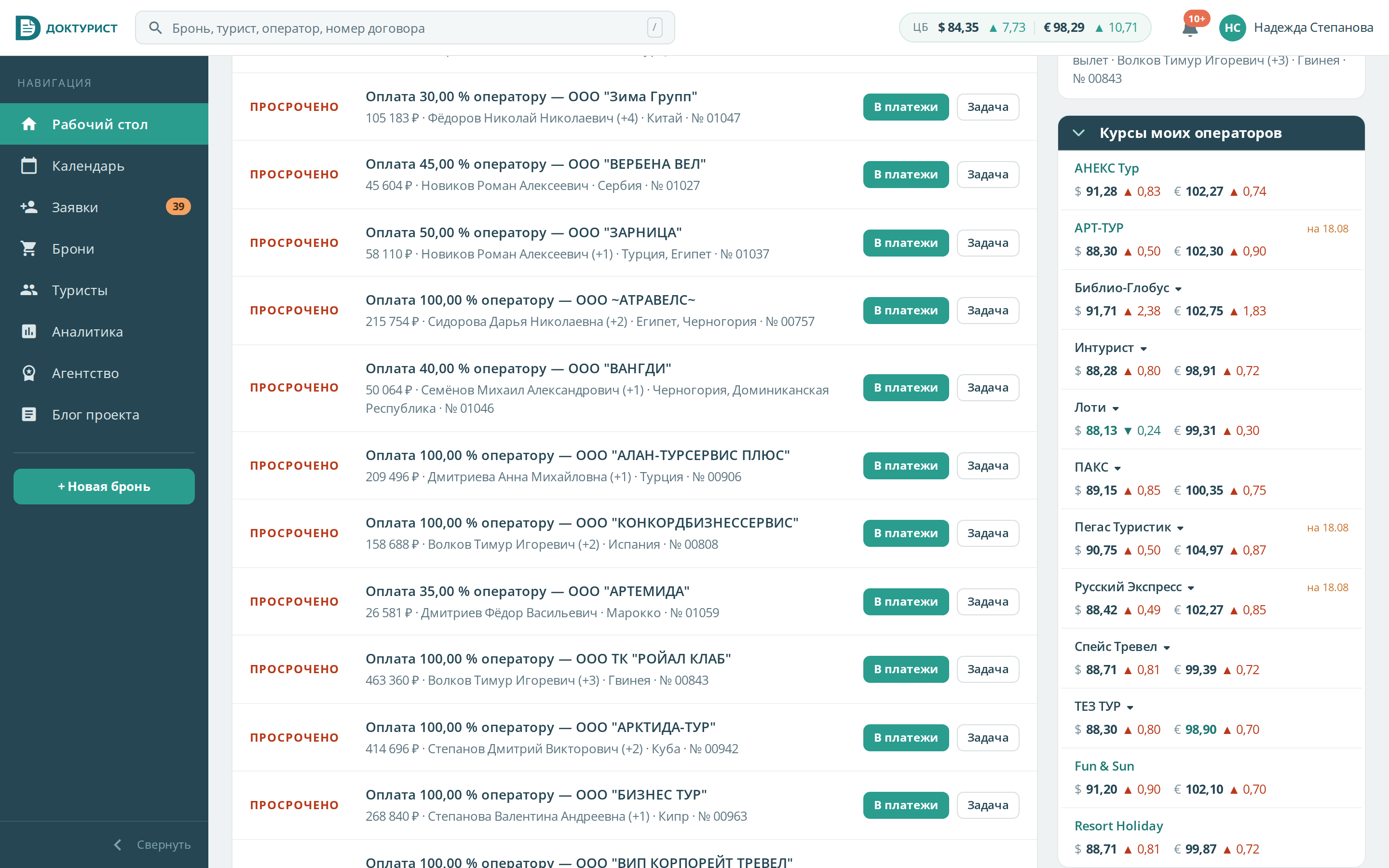This screenshot has width=1389, height=868.
Task: Expand the Интурист rates dropdown
Action: point(1144,349)
